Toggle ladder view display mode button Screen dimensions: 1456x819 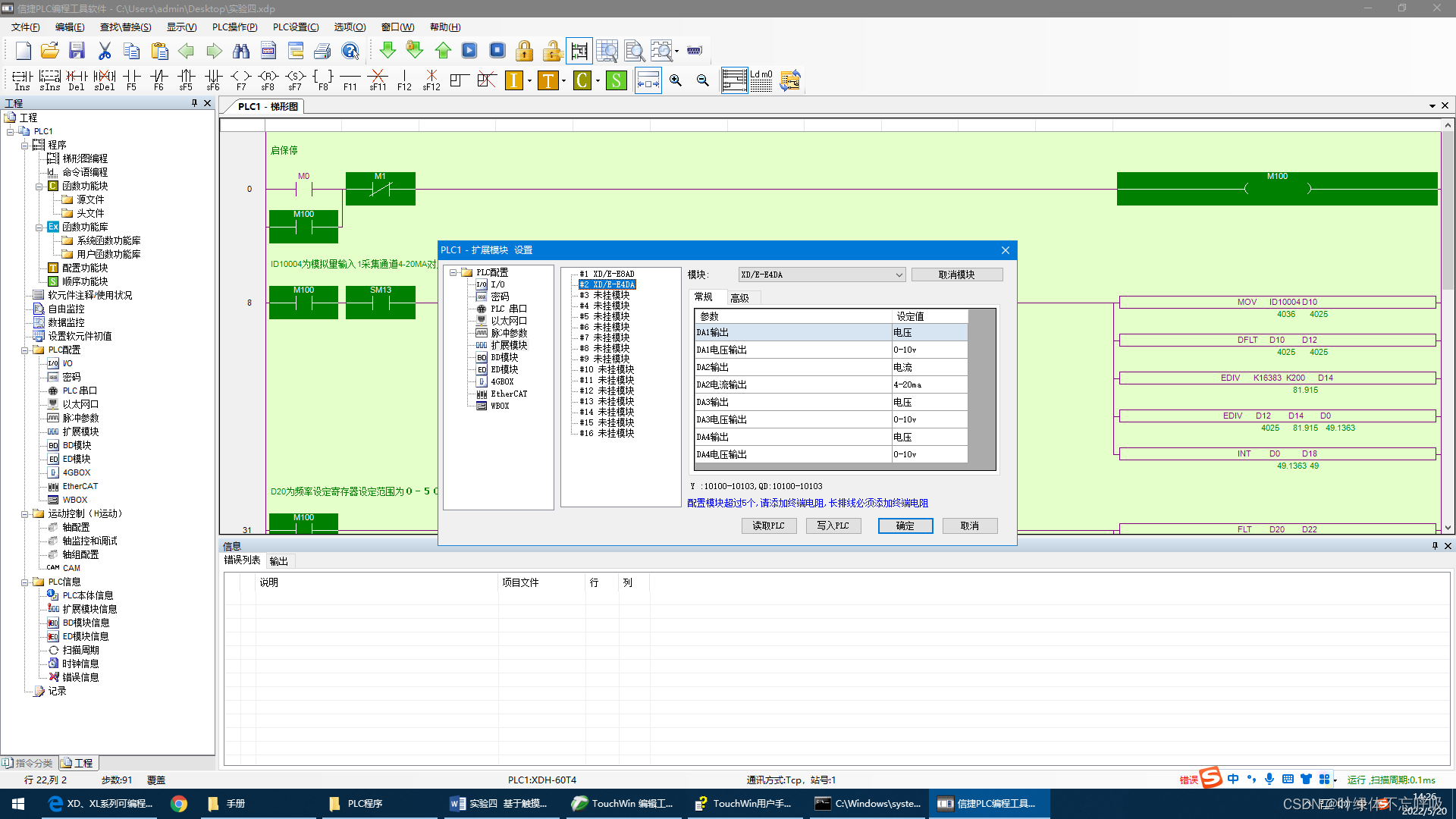tap(733, 80)
